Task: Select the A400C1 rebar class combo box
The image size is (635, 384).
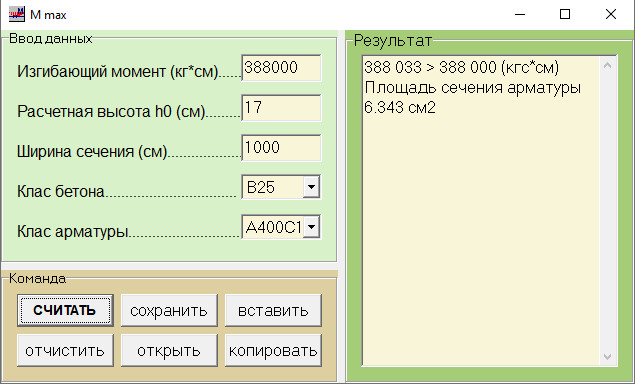Action: point(281,227)
